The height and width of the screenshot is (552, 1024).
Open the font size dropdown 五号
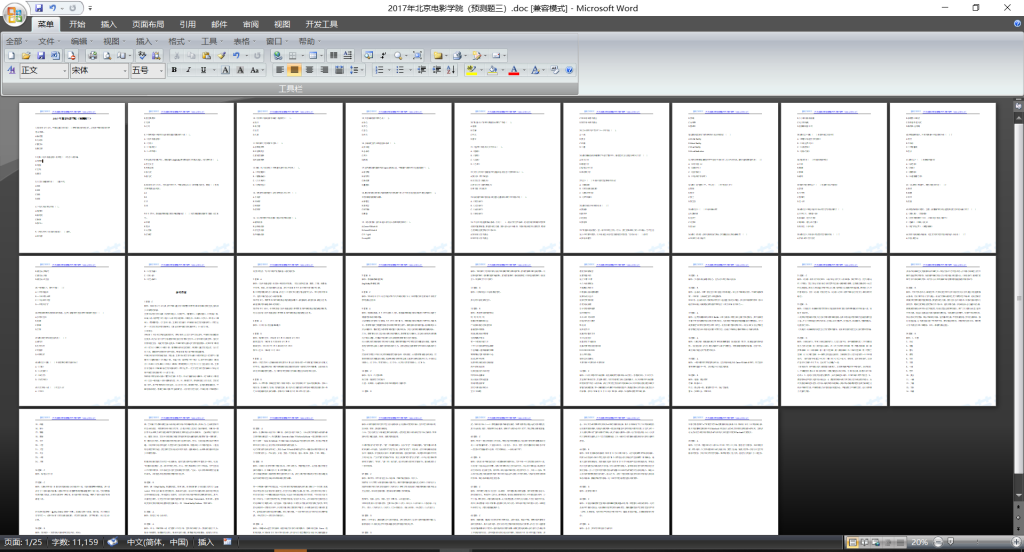click(x=147, y=71)
